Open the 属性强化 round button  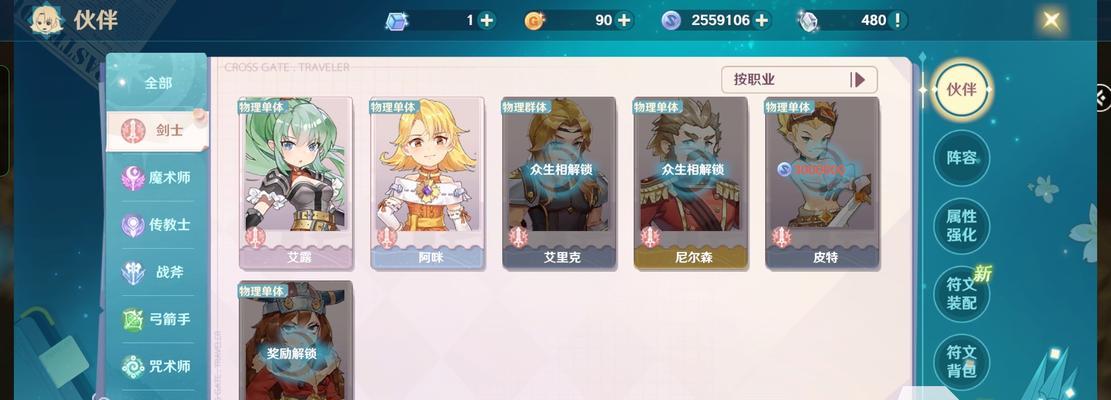click(961, 225)
